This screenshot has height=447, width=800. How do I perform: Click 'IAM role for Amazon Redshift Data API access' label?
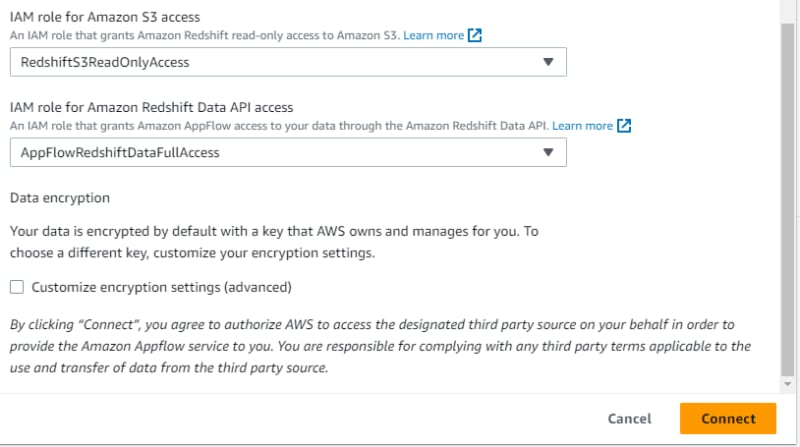pyautogui.click(x=152, y=108)
